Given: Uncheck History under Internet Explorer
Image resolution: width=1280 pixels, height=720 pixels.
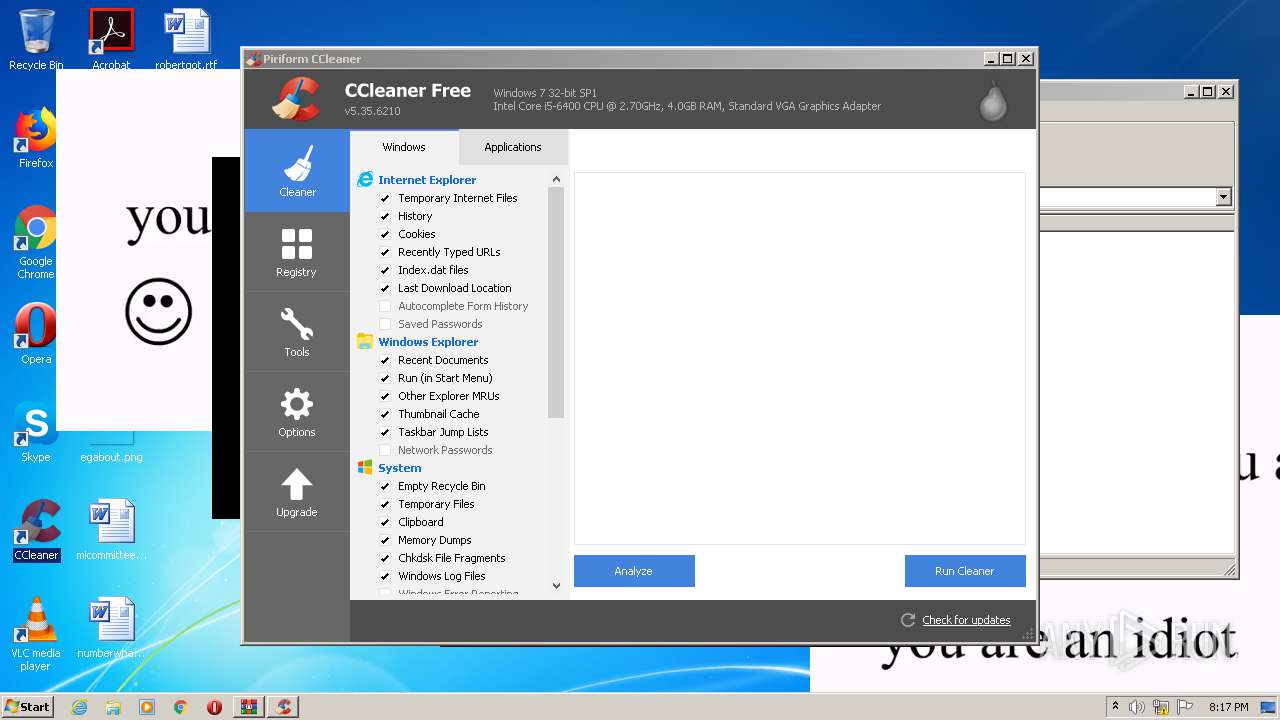Looking at the screenshot, I should 385,216.
